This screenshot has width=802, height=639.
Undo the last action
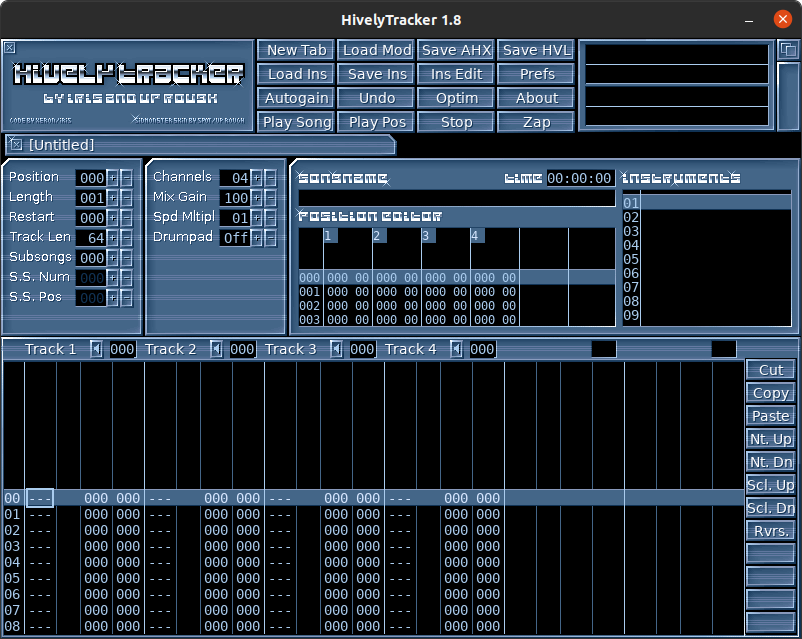(376, 98)
